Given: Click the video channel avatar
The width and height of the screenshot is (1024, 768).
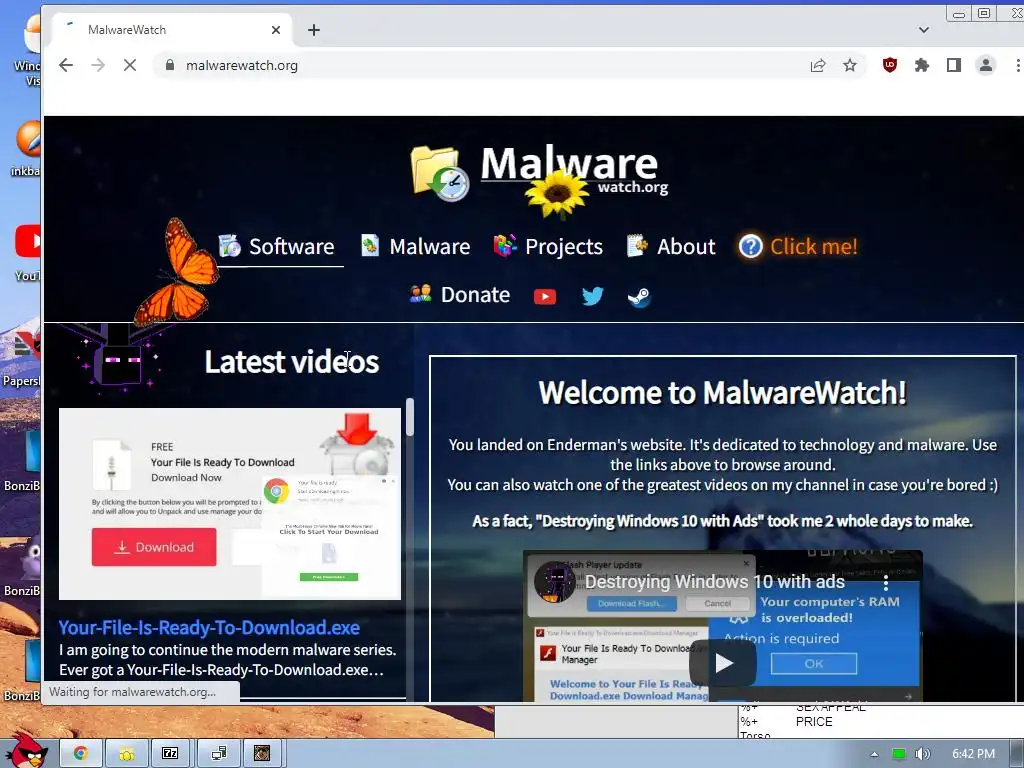Looking at the screenshot, I should [554, 581].
